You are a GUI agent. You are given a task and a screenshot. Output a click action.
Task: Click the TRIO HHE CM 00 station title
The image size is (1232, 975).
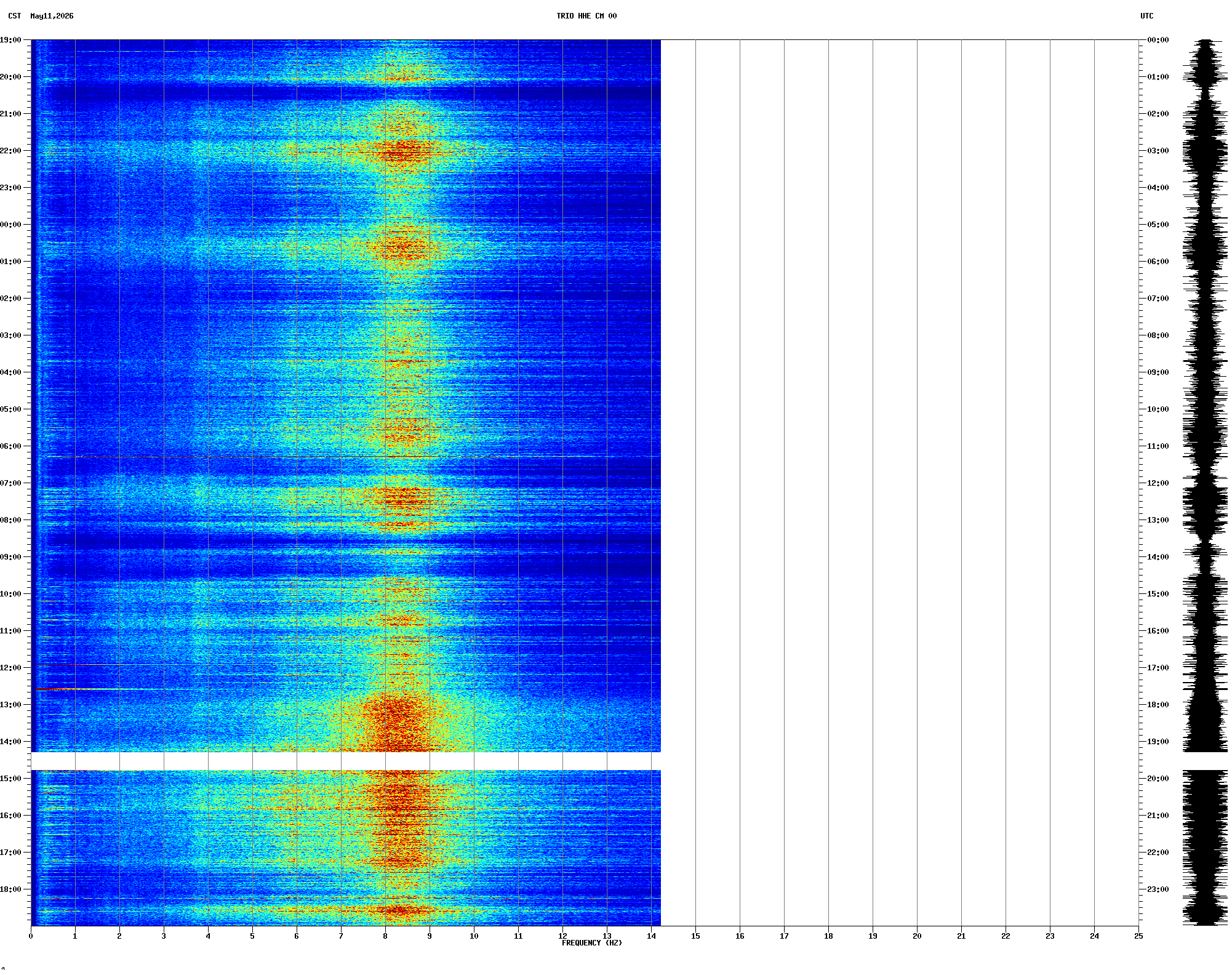coord(586,16)
